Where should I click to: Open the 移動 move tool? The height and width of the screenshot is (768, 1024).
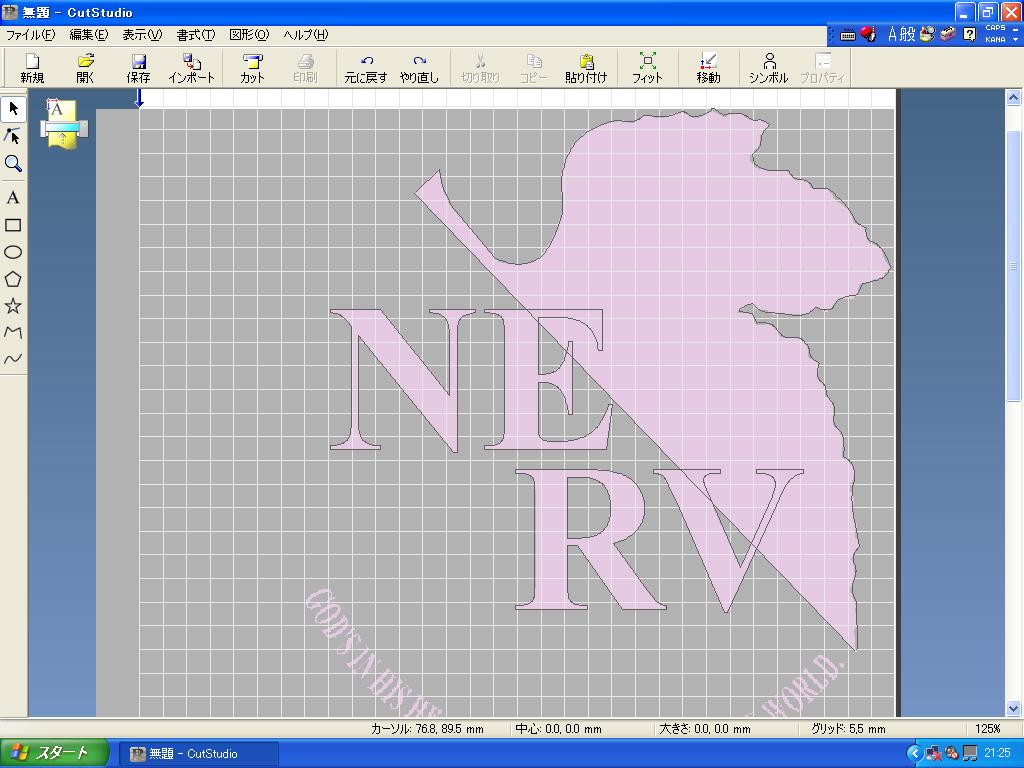coord(708,68)
